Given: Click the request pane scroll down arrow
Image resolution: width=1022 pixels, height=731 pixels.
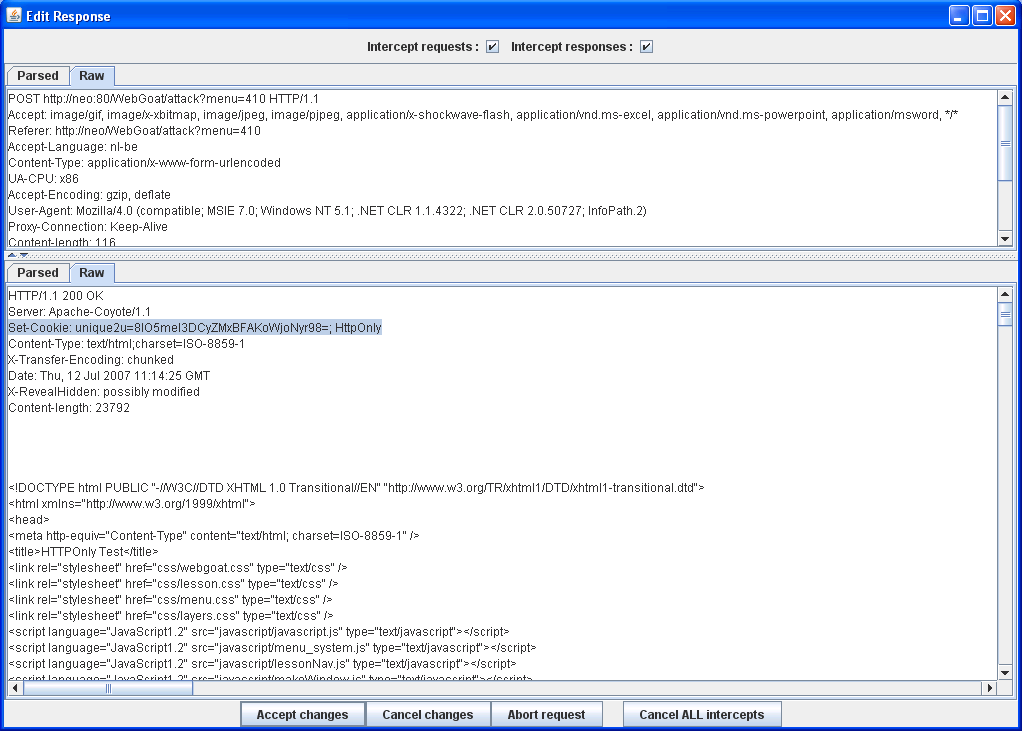Looking at the screenshot, I should coord(1005,238).
